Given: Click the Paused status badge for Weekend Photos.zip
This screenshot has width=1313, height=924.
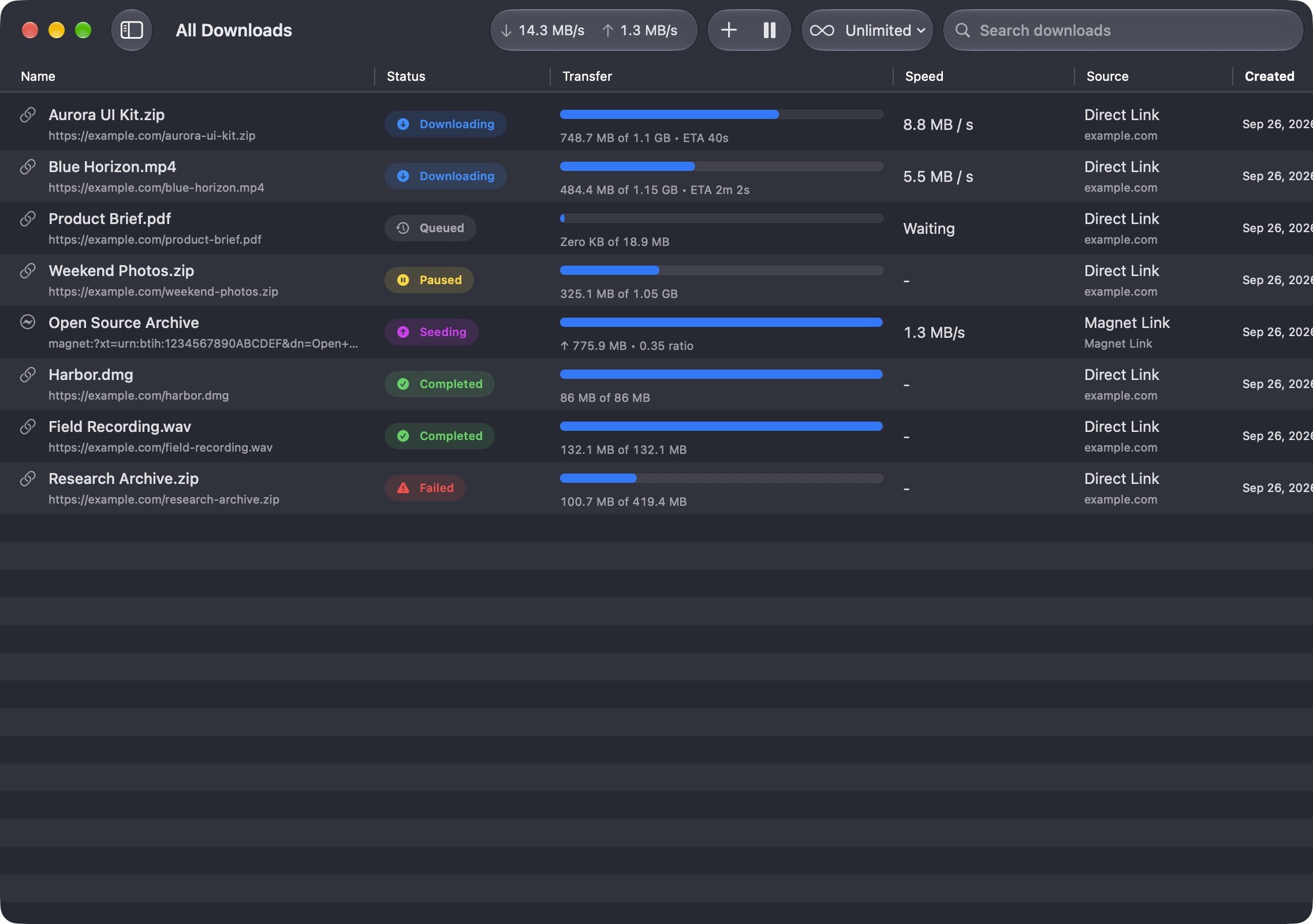Looking at the screenshot, I should [x=429, y=280].
